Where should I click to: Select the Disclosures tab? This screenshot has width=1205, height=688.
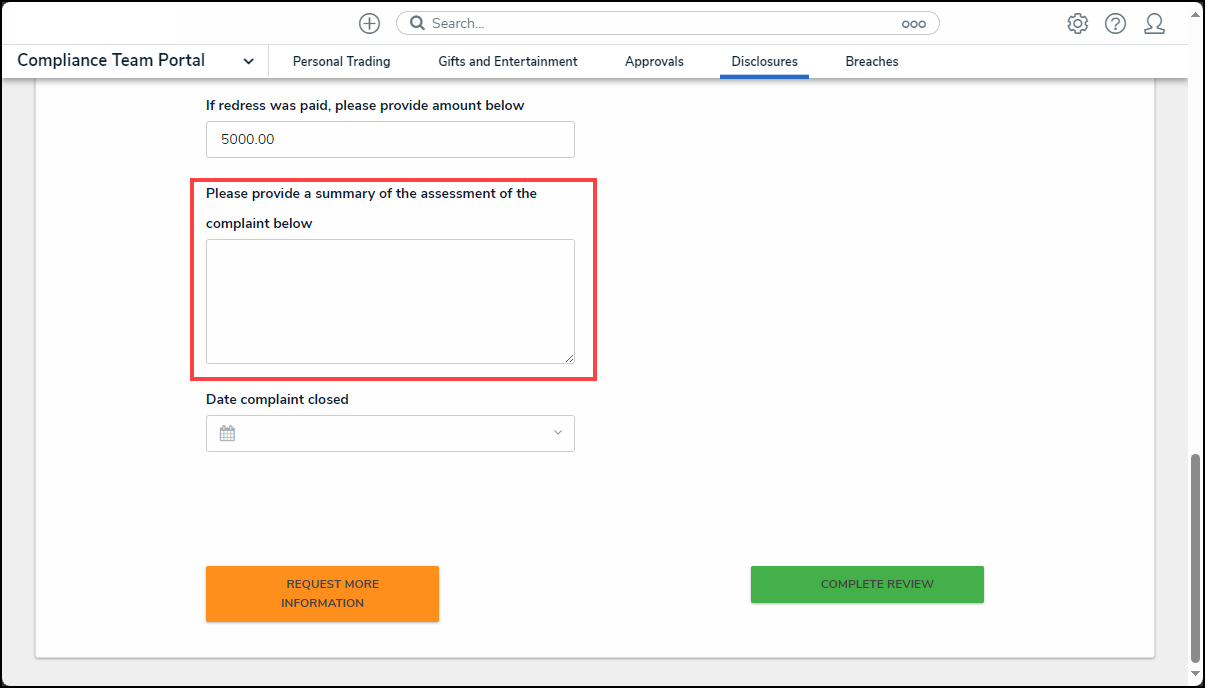click(x=764, y=61)
